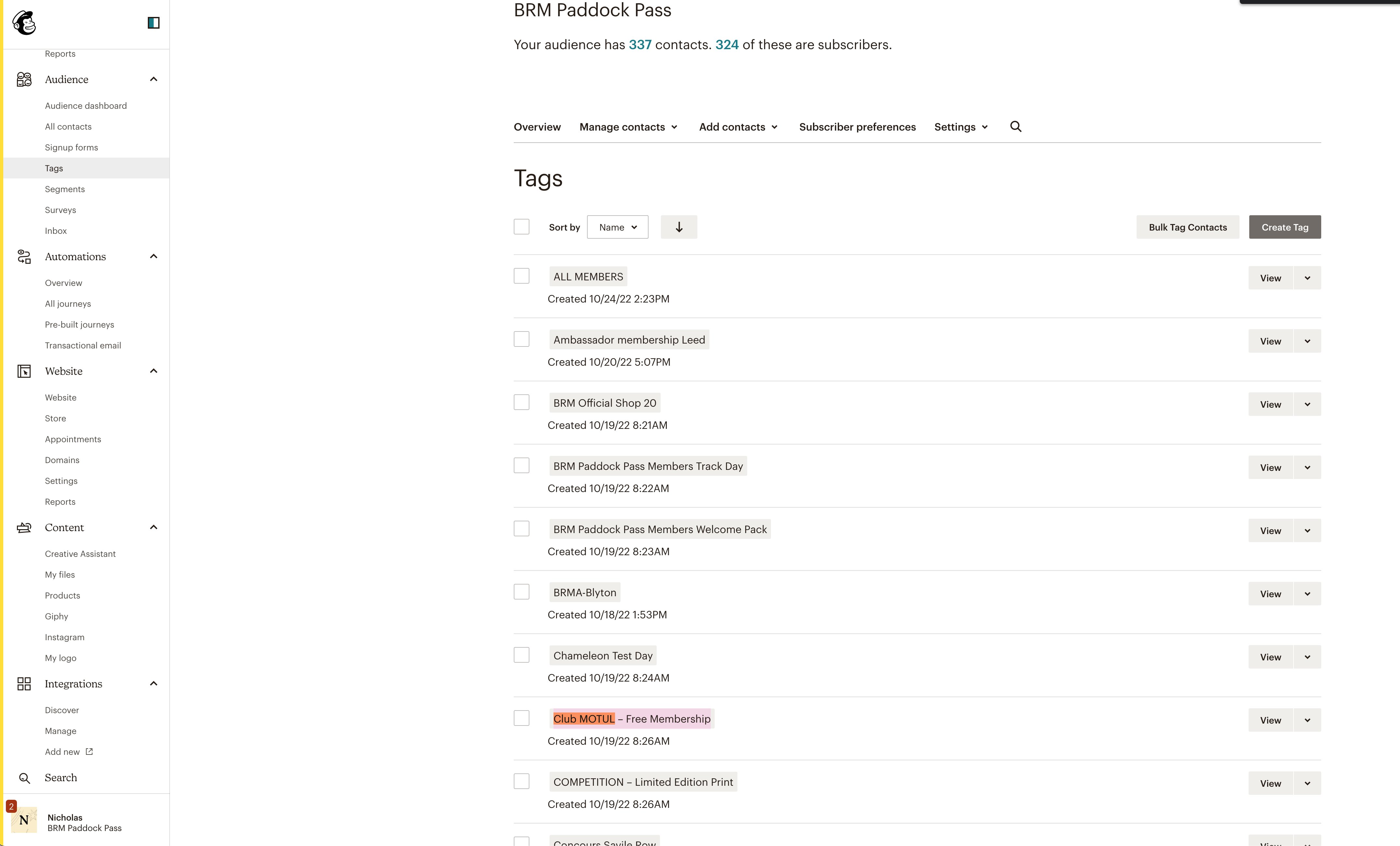The height and width of the screenshot is (846, 1400).
Task: Click the Audience section icon
Action: [x=24, y=79]
